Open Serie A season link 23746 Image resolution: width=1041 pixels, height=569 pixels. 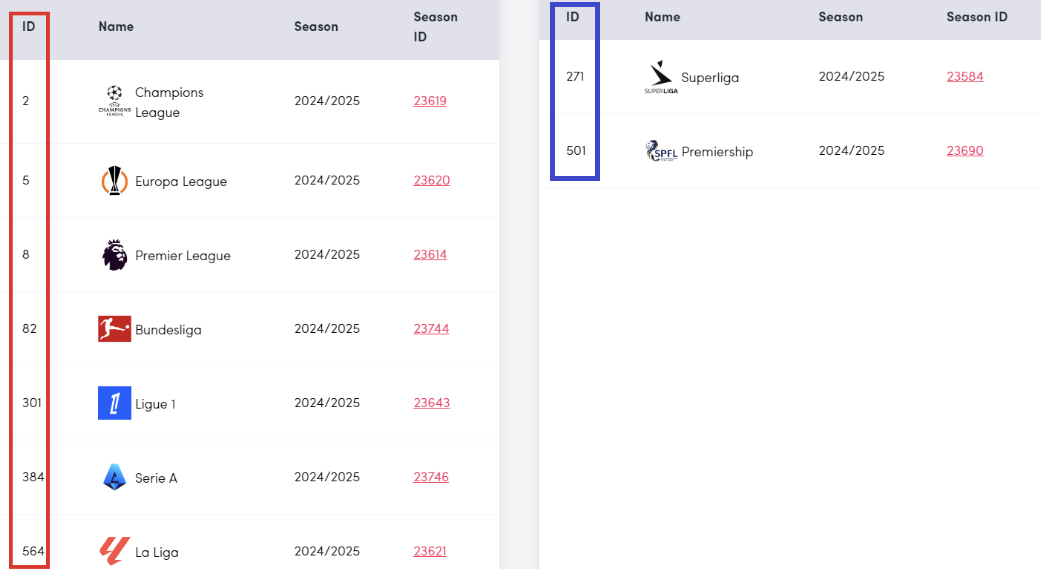[432, 477]
